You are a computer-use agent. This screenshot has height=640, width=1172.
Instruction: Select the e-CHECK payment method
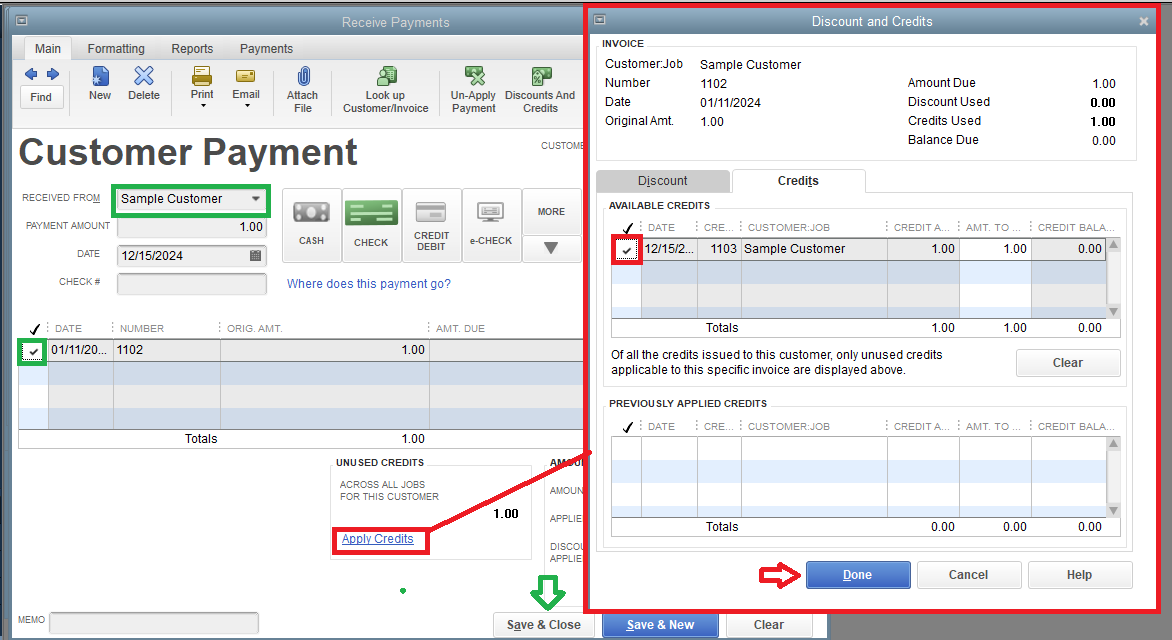pos(491,224)
